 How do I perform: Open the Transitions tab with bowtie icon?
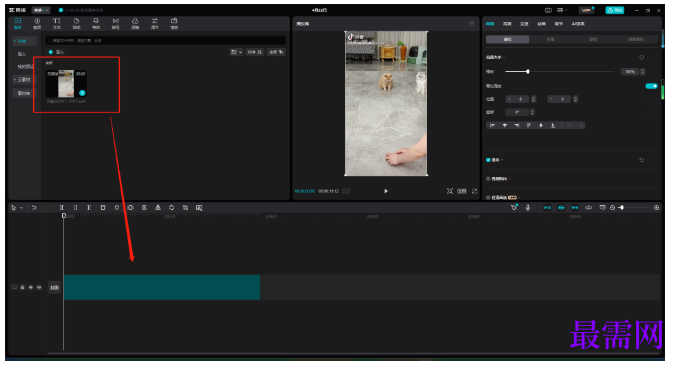pyautogui.click(x=115, y=24)
